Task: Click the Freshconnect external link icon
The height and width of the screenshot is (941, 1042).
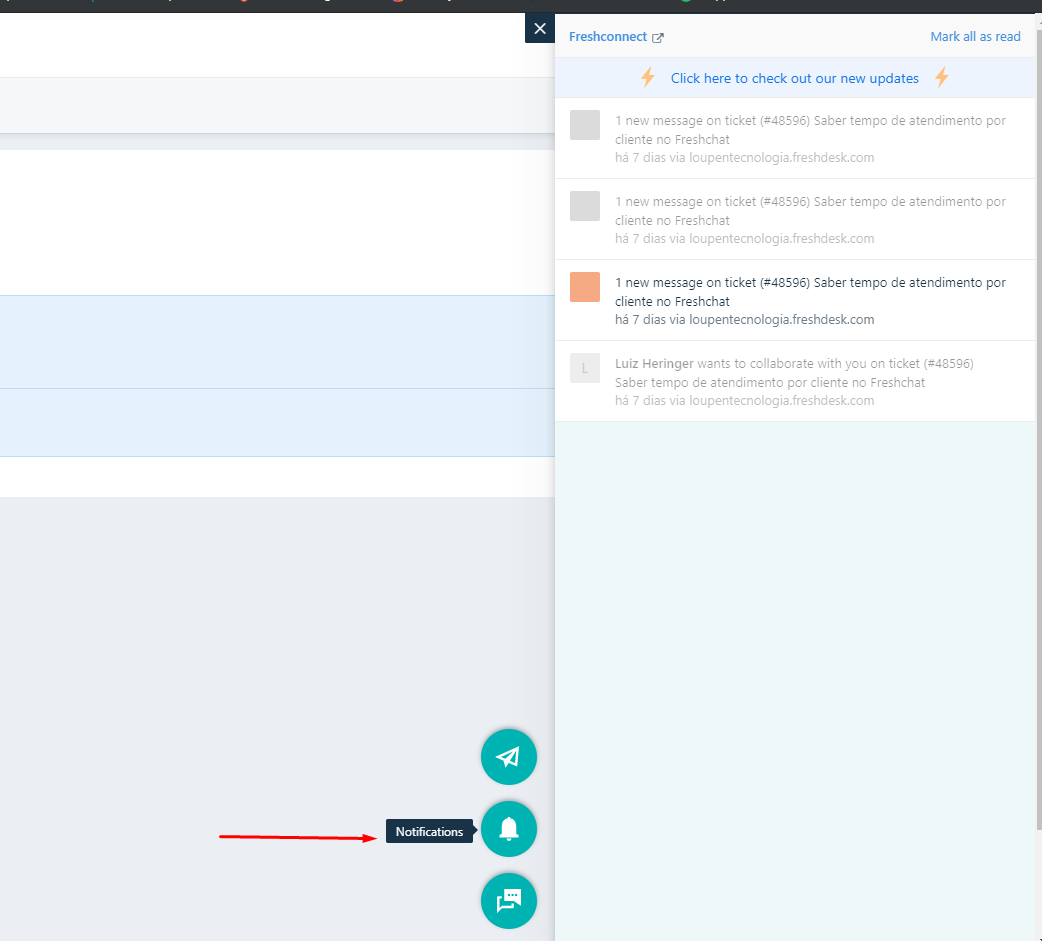Action: (657, 38)
